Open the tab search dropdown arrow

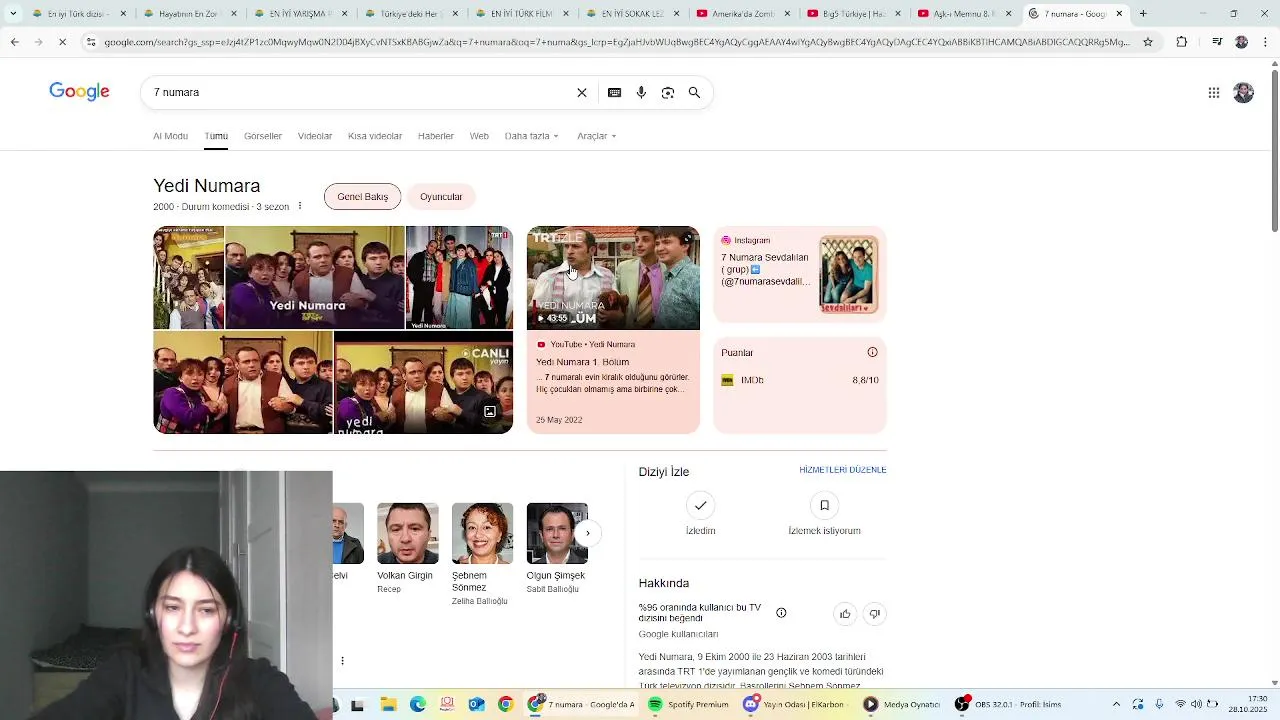[x=12, y=14]
